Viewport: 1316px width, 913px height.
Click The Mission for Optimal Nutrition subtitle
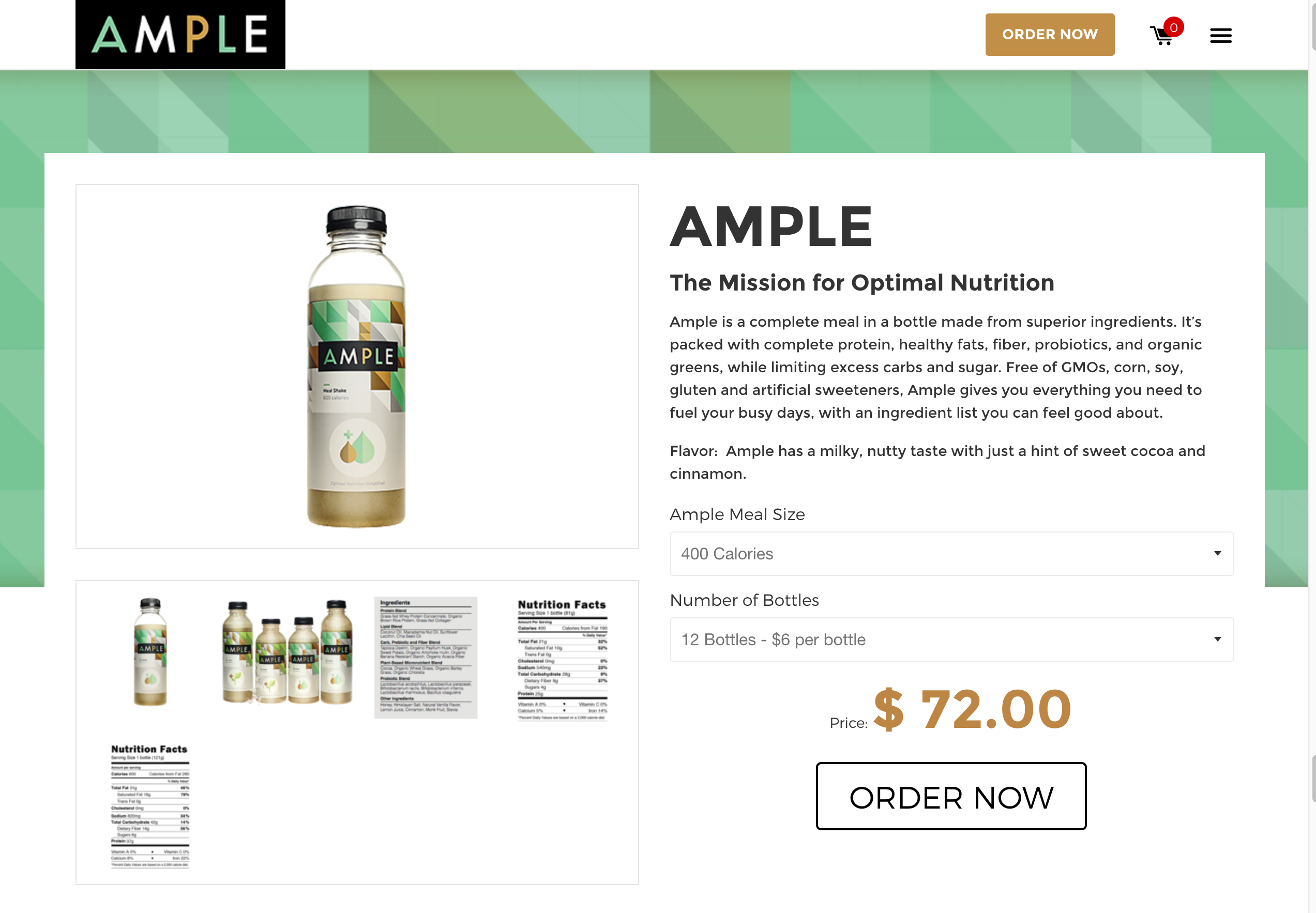861,283
